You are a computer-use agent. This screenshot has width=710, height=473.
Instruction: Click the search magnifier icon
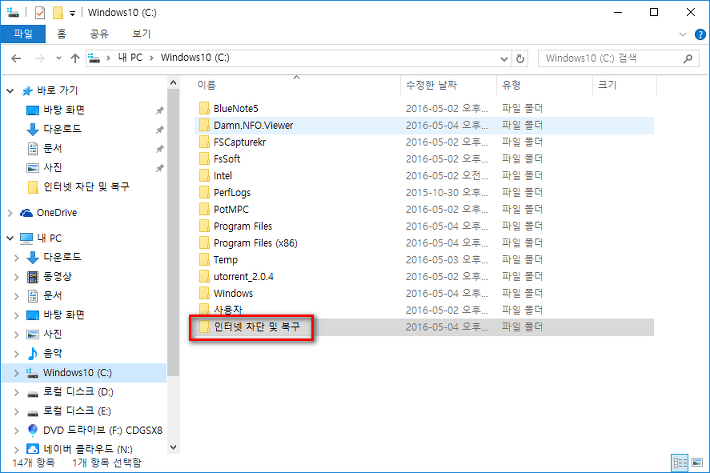click(688, 58)
